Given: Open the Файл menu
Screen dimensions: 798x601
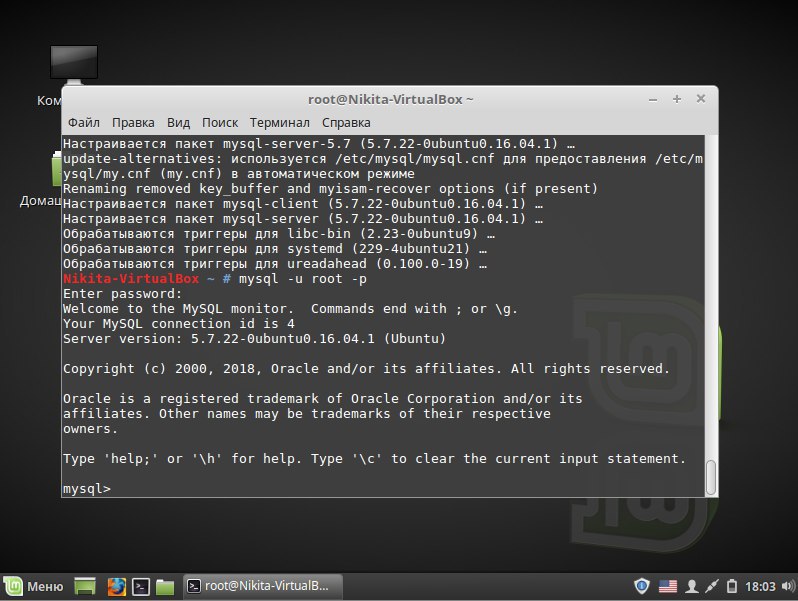Looking at the screenshot, I should [84, 123].
